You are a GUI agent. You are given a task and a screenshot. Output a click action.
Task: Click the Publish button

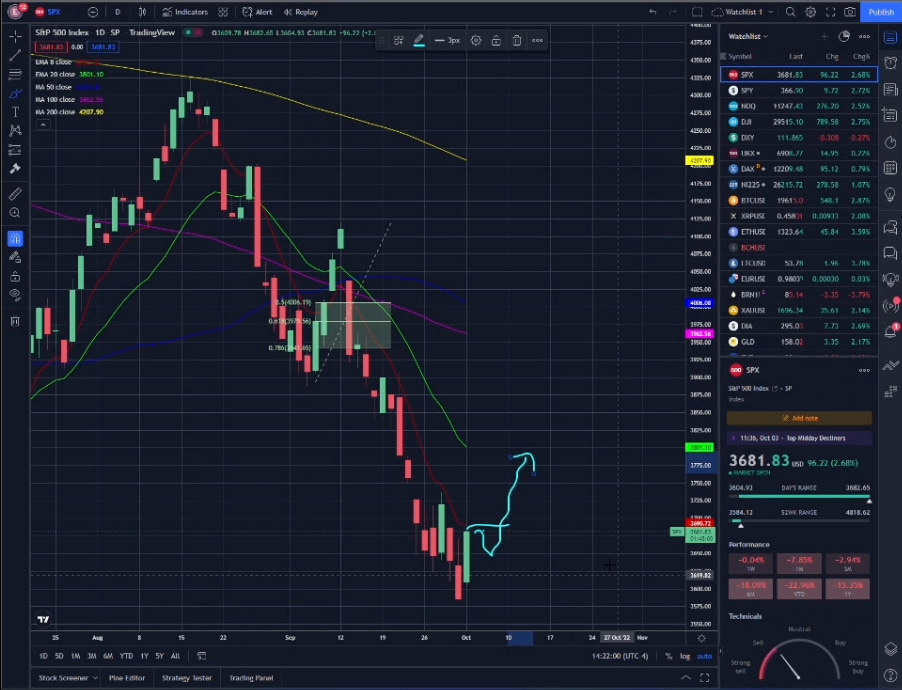coord(881,12)
